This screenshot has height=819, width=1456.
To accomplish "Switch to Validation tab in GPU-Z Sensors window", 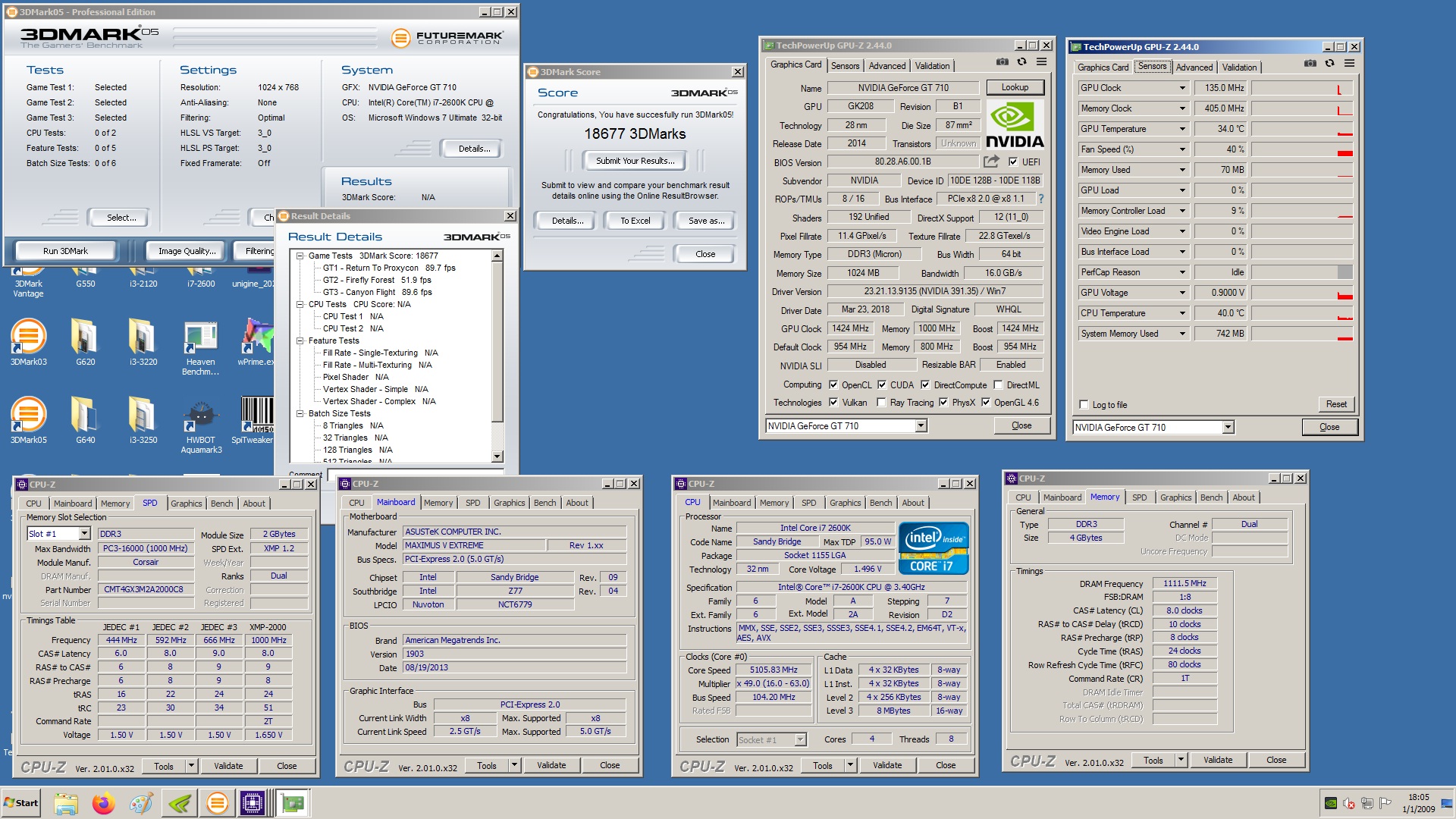I will (x=1239, y=67).
